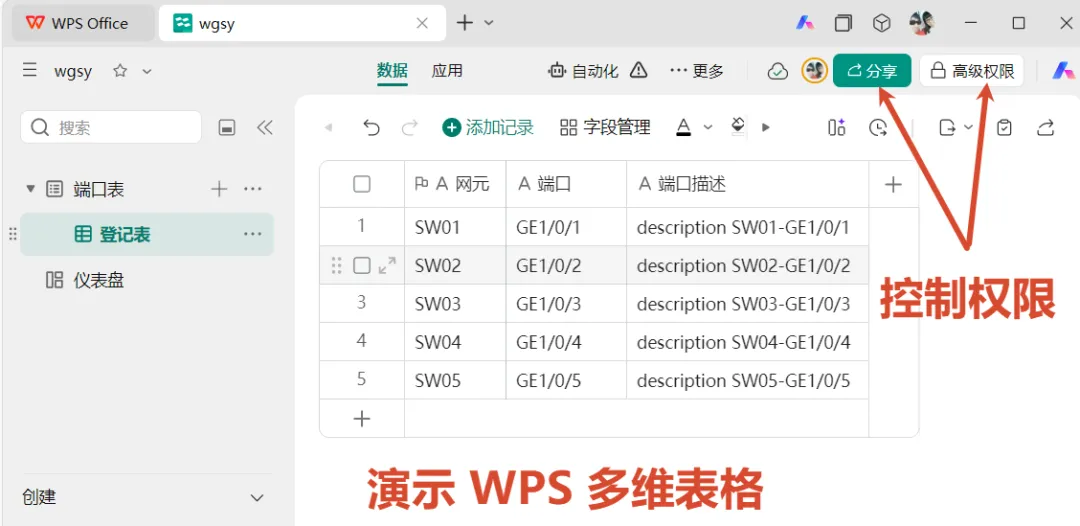
Task: Tick the checkbox on the SW02 row
Action: point(362,266)
